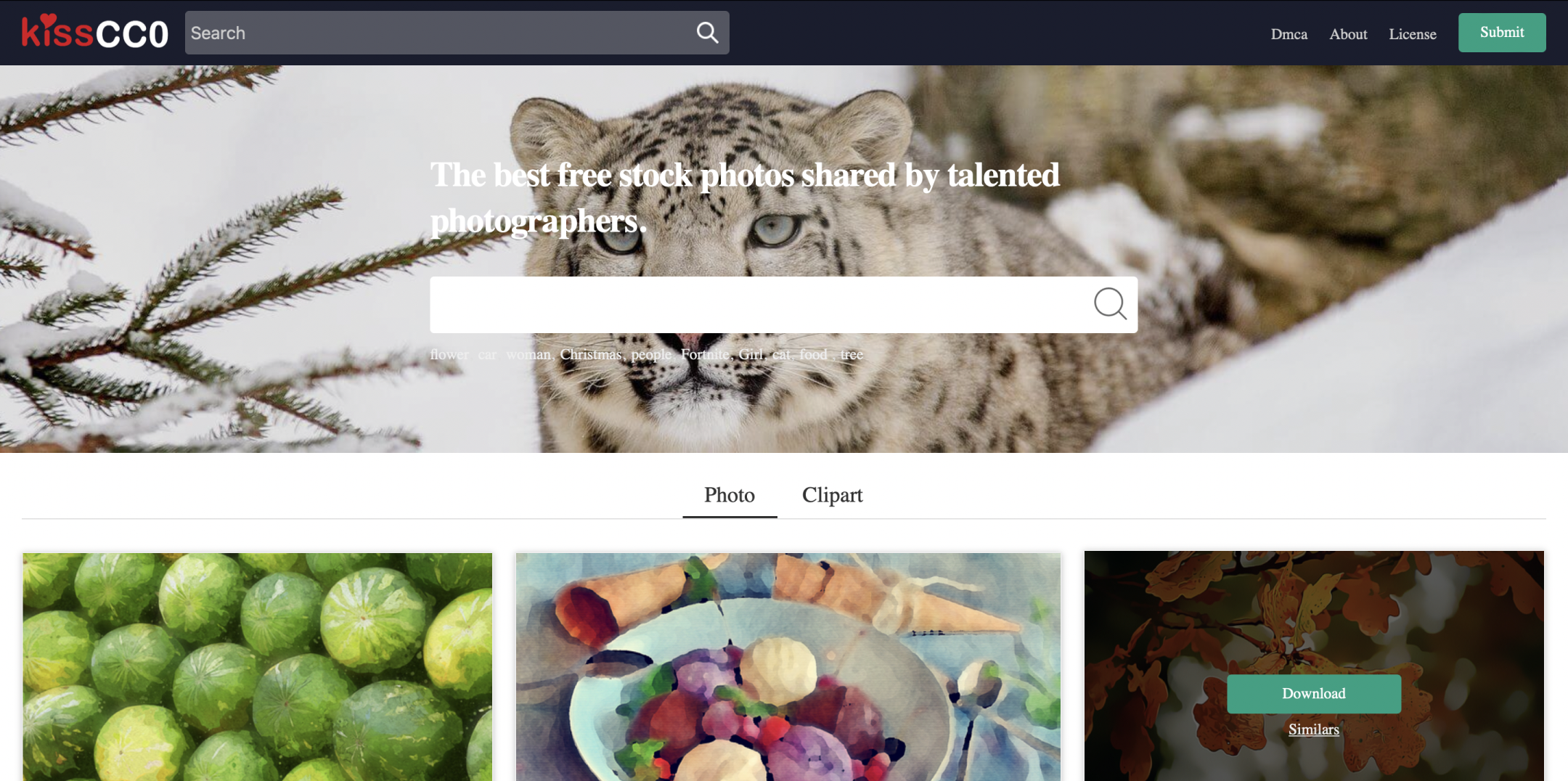This screenshot has height=781, width=1568.
Task: Select the flower keyword suggestion
Action: [449, 354]
